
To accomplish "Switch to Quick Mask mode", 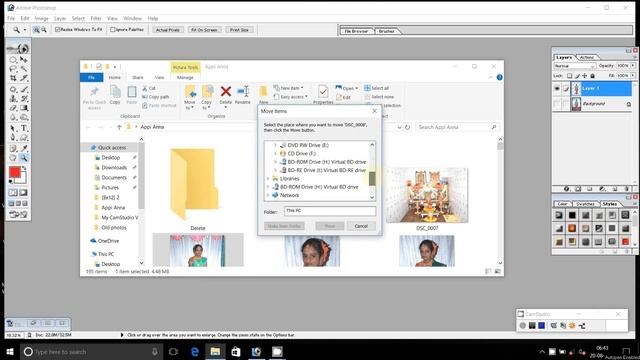I will click(24, 192).
